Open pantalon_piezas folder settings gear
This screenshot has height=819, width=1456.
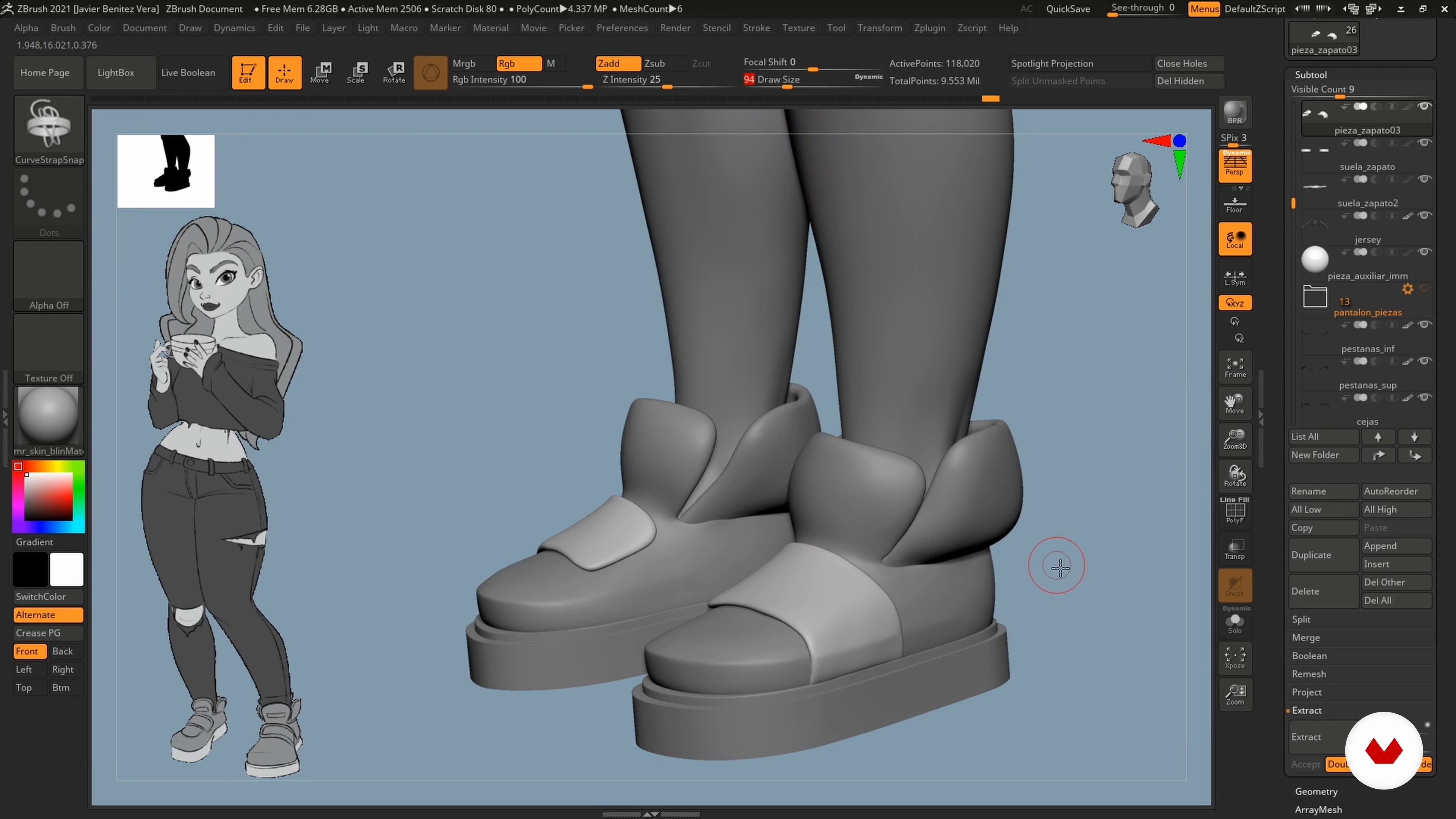[x=1407, y=289]
